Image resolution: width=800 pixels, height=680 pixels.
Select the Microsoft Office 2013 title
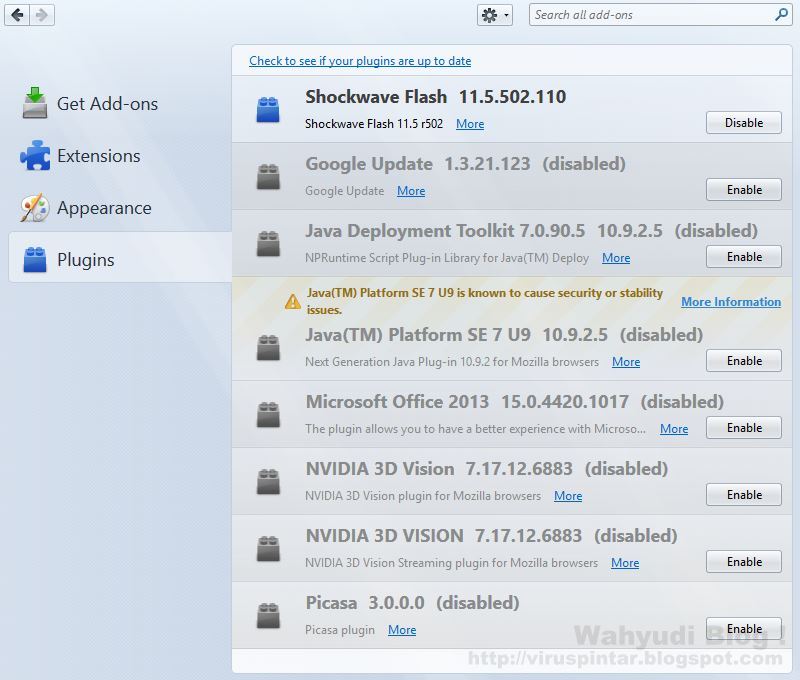point(397,401)
